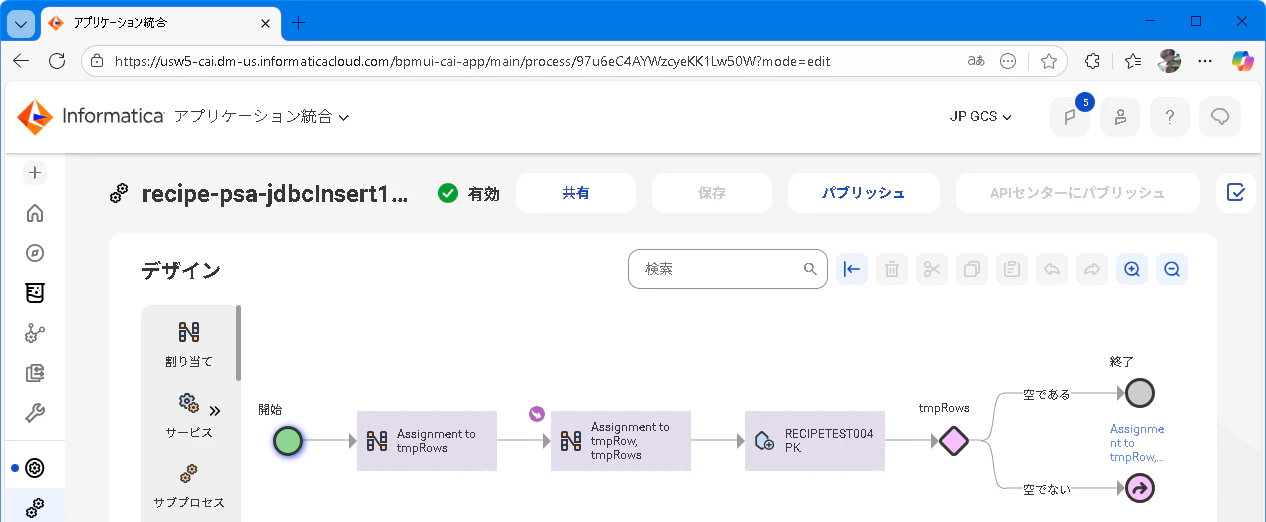Click the browser back arrow
Screen dimensions: 1266x522
click(x=21, y=61)
